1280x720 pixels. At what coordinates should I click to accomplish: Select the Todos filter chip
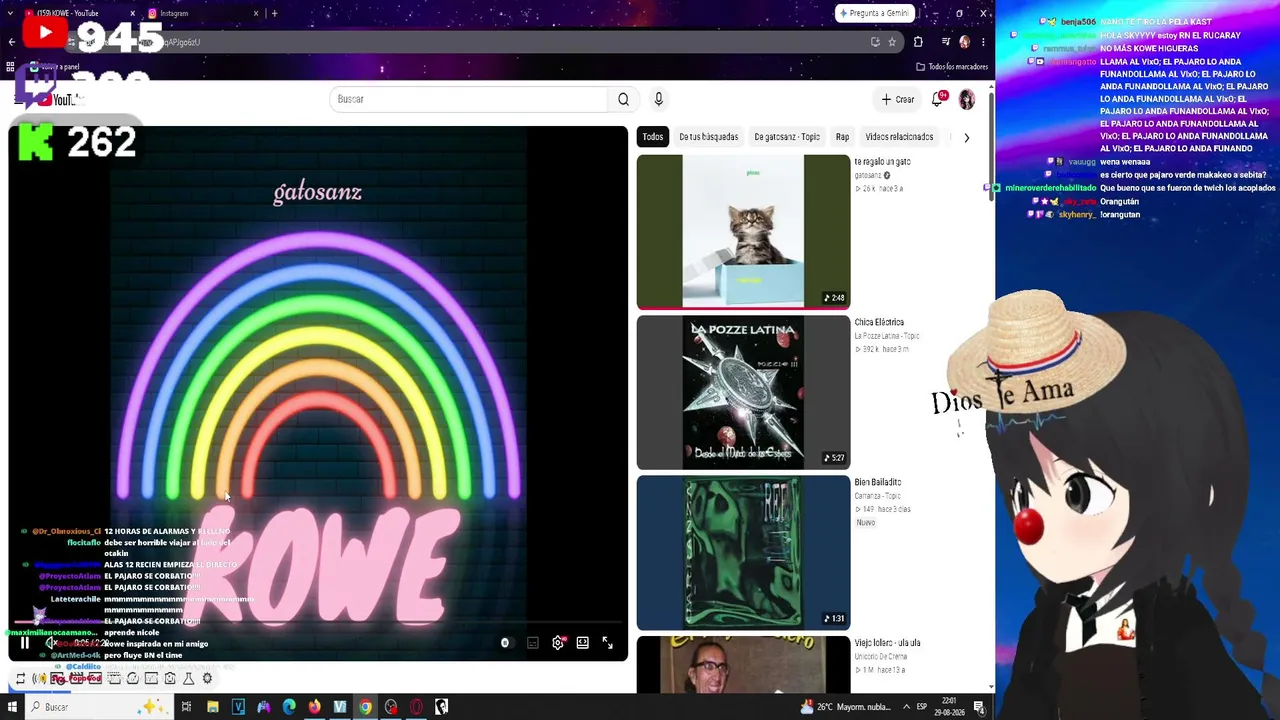tap(653, 137)
